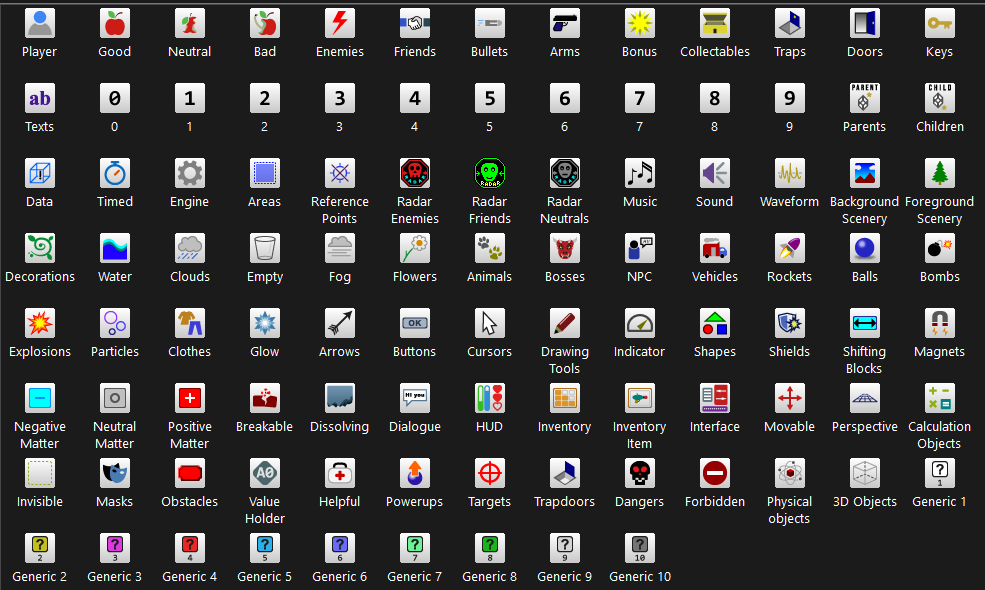Select the Arms gun icon
This screenshot has width=985, height=590.
click(565, 24)
